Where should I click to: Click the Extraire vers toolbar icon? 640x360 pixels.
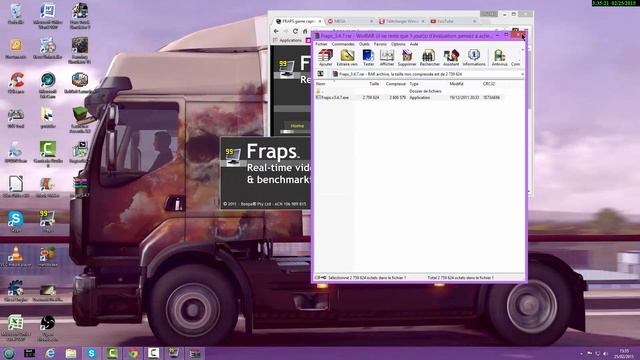[x=347, y=58]
